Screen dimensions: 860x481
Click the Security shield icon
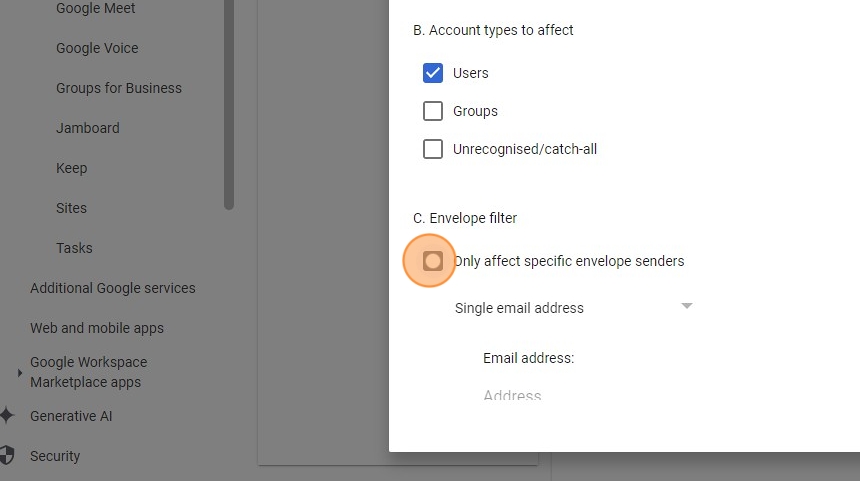coord(7,455)
